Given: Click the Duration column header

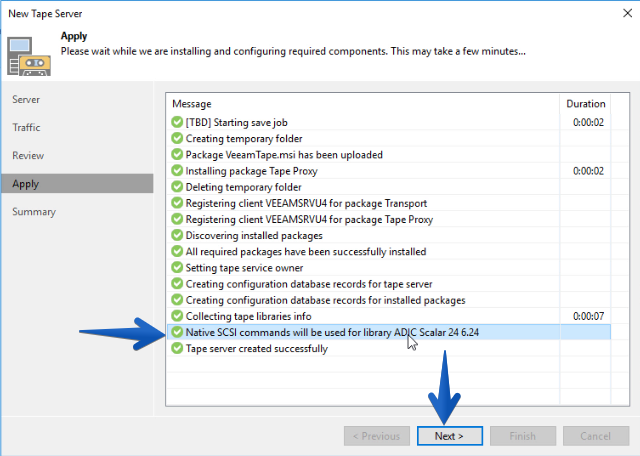Looking at the screenshot, I should pyautogui.click(x=585, y=104).
